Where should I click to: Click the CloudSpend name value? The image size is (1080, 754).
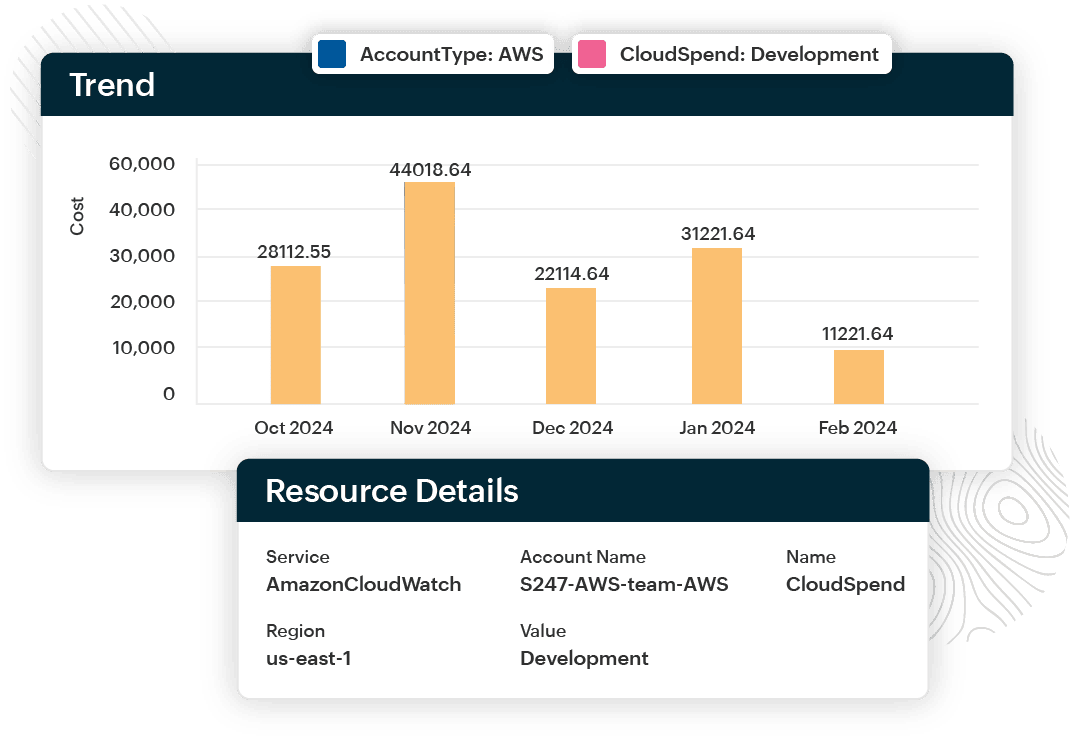click(844, 584)
